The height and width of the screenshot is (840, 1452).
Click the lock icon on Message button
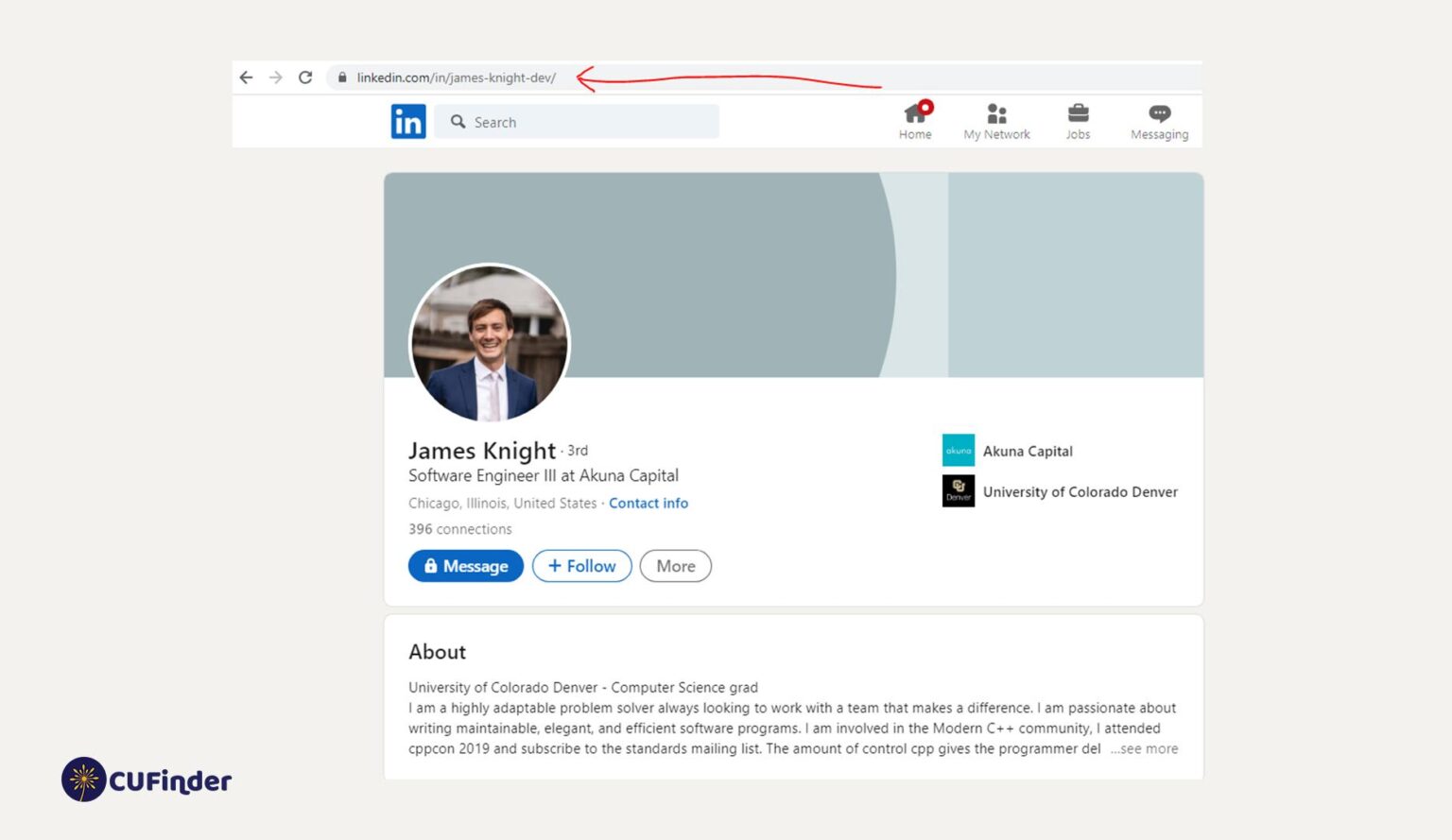point(431,566)
